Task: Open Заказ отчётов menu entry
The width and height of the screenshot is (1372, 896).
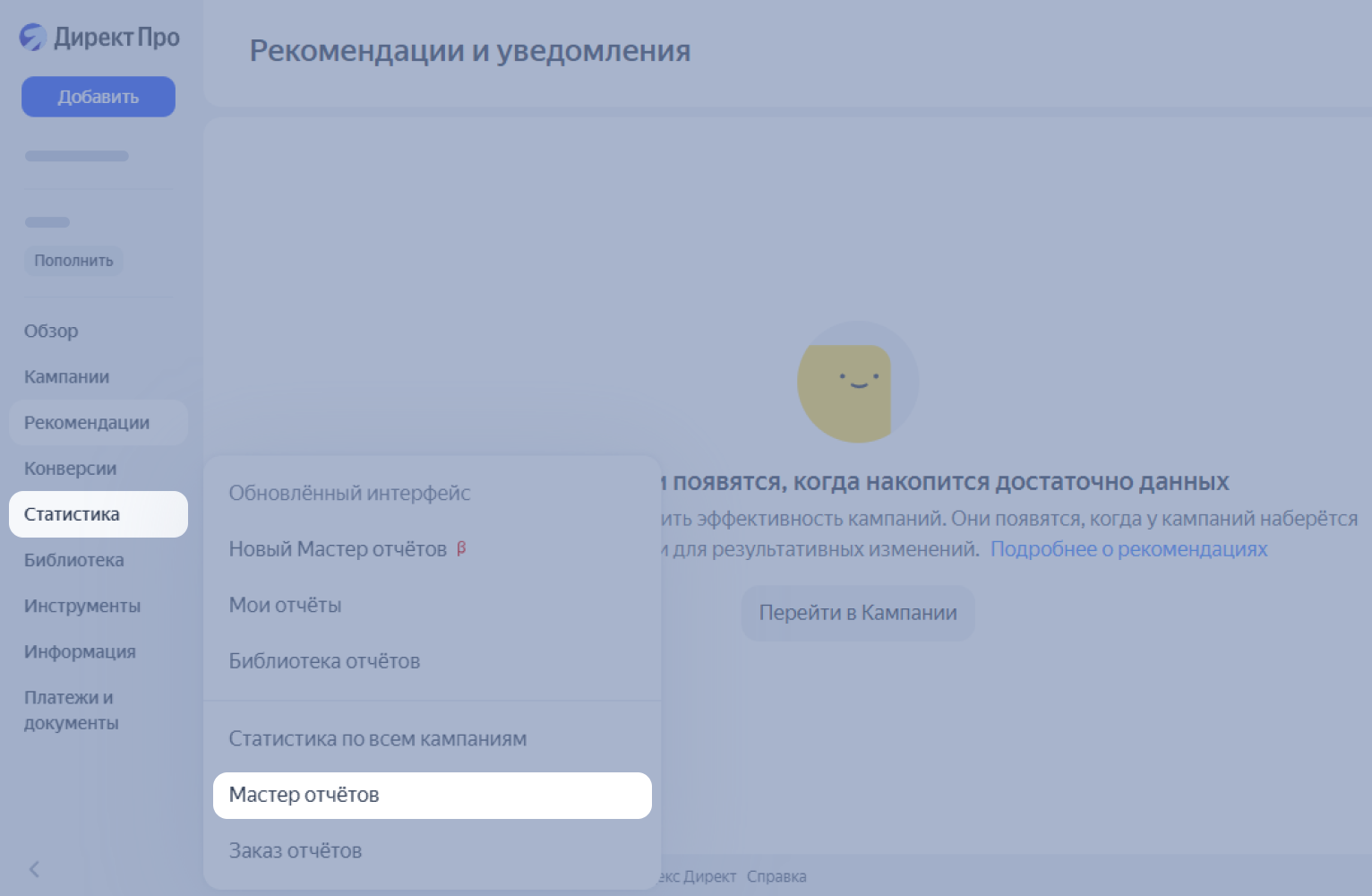Action: 295,850
